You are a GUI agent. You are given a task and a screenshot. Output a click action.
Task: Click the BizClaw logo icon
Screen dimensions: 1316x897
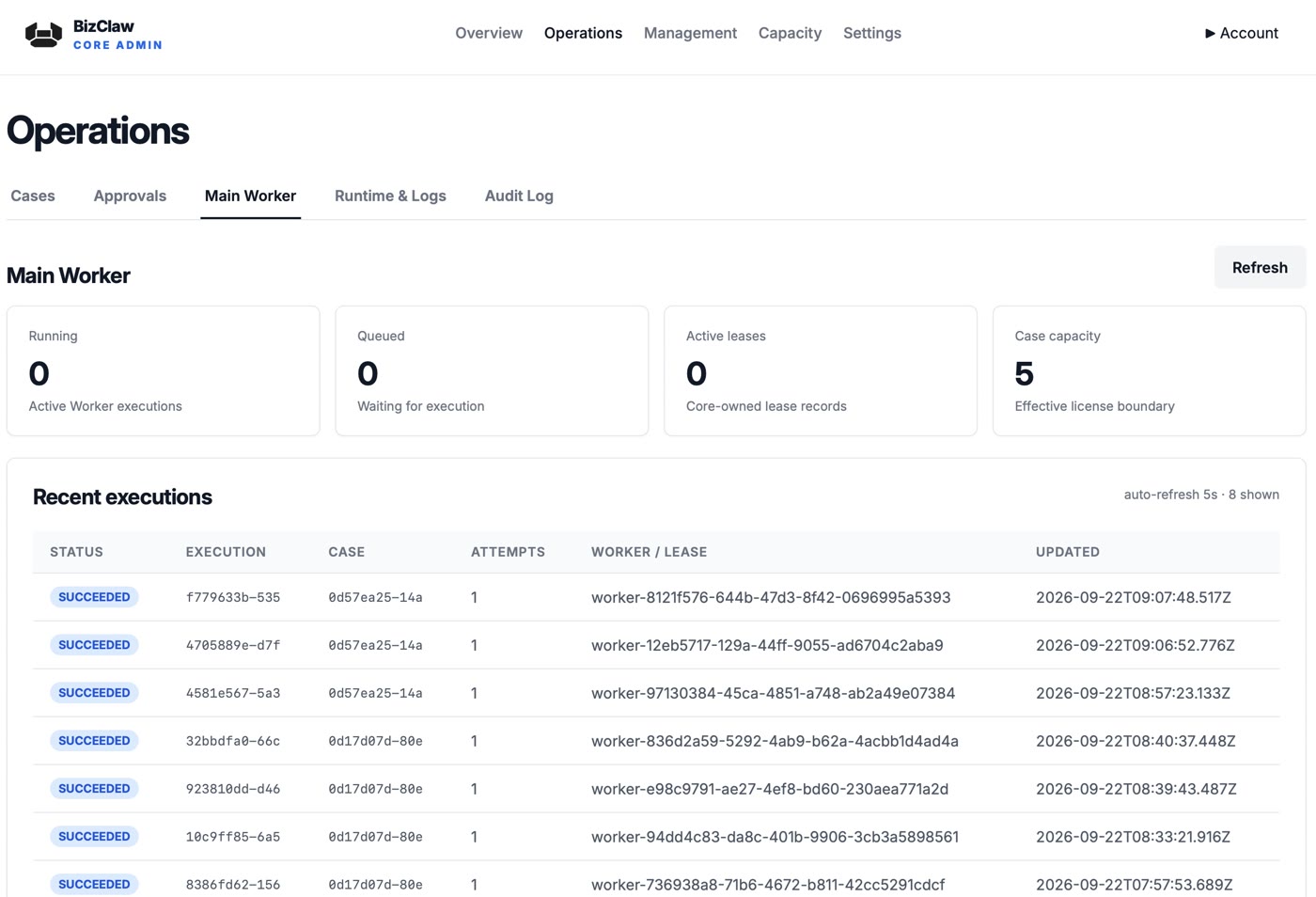pos(43,35)
